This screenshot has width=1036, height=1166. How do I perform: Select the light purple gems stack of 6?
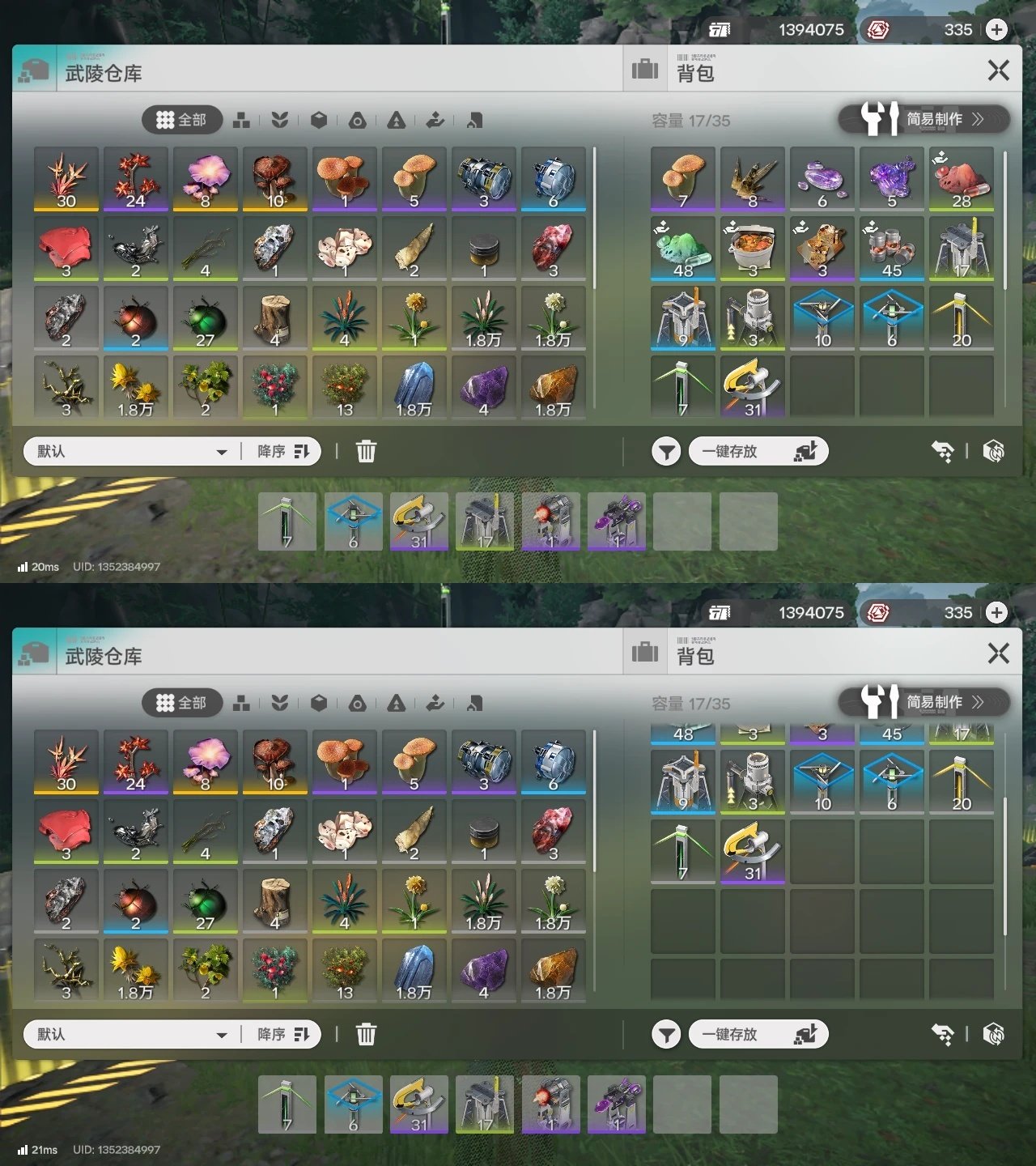pos(822,179)
